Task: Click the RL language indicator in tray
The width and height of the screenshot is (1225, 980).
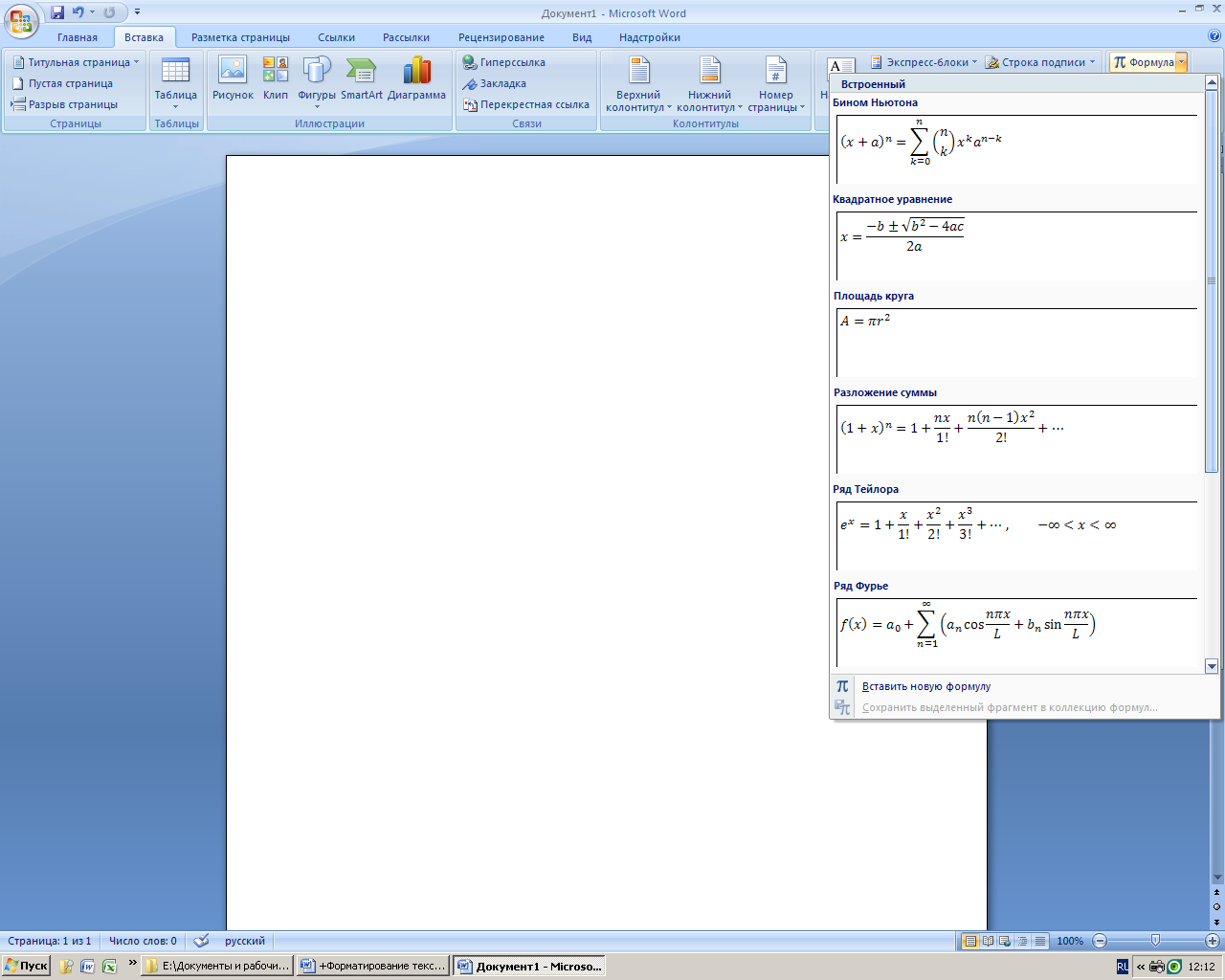Action: pos(1123,967)
